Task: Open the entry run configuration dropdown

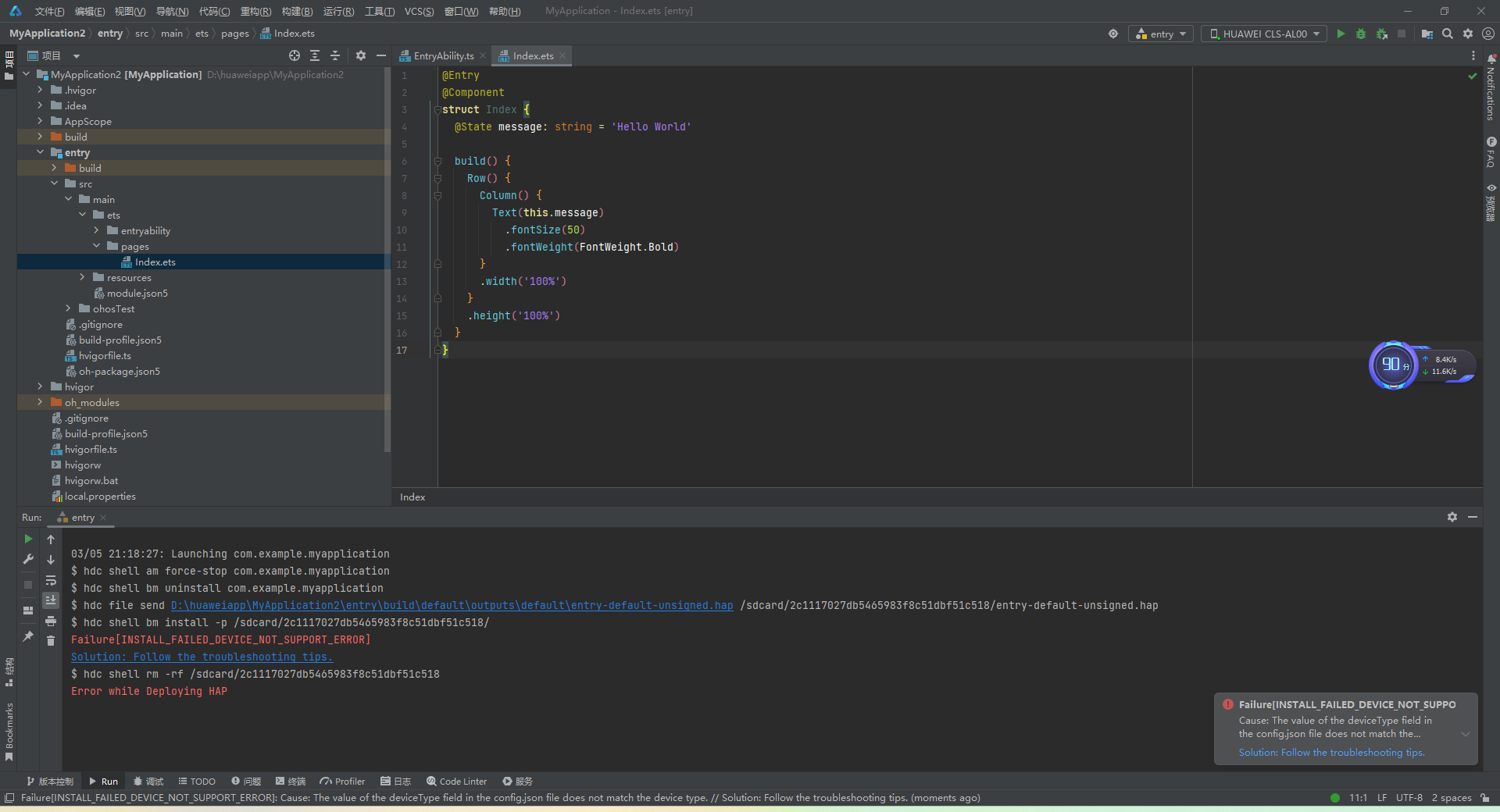Action: pyautogui.click(x=1161, y=34)
